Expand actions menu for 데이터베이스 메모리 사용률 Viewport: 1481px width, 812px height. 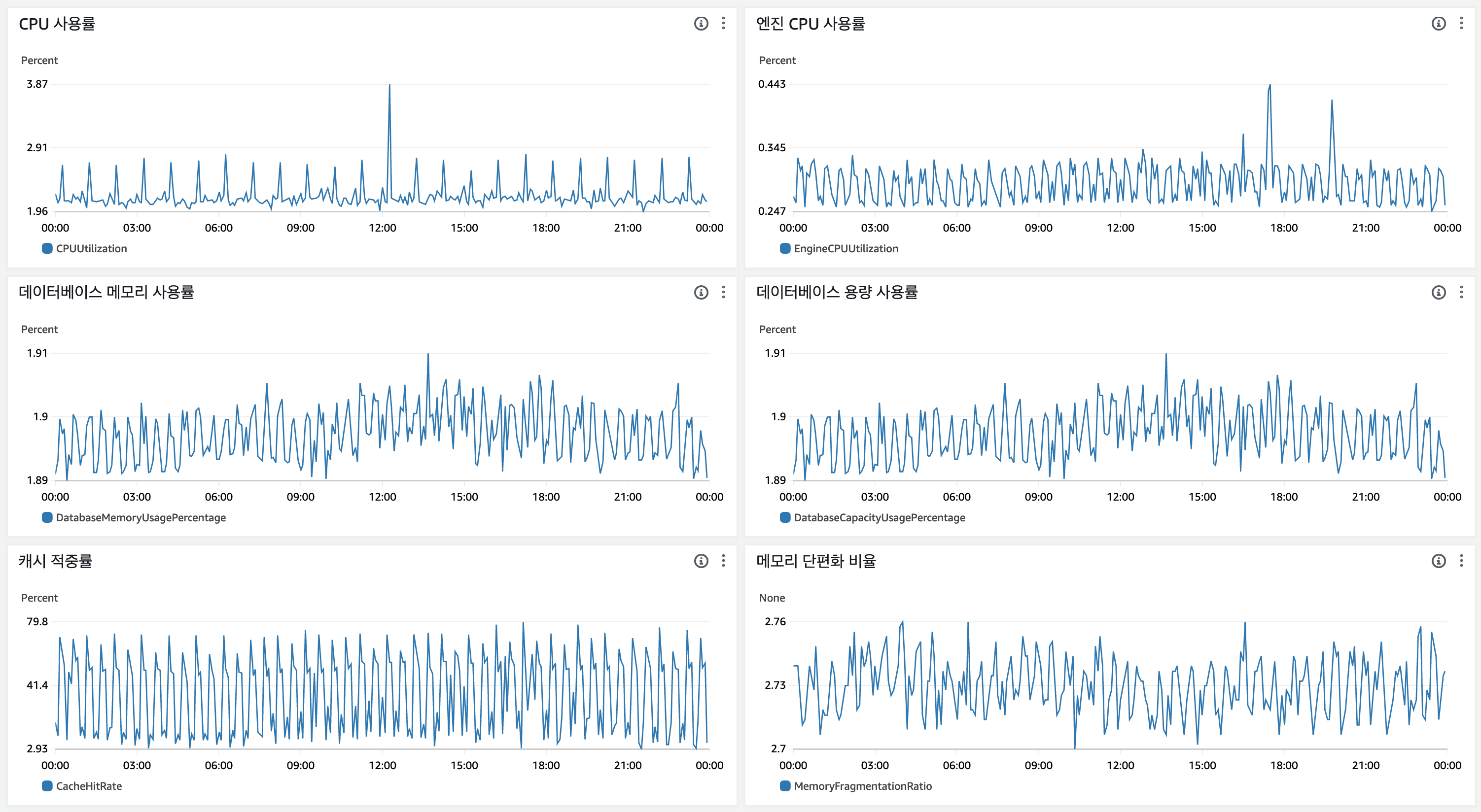click(x=723, y=293)
